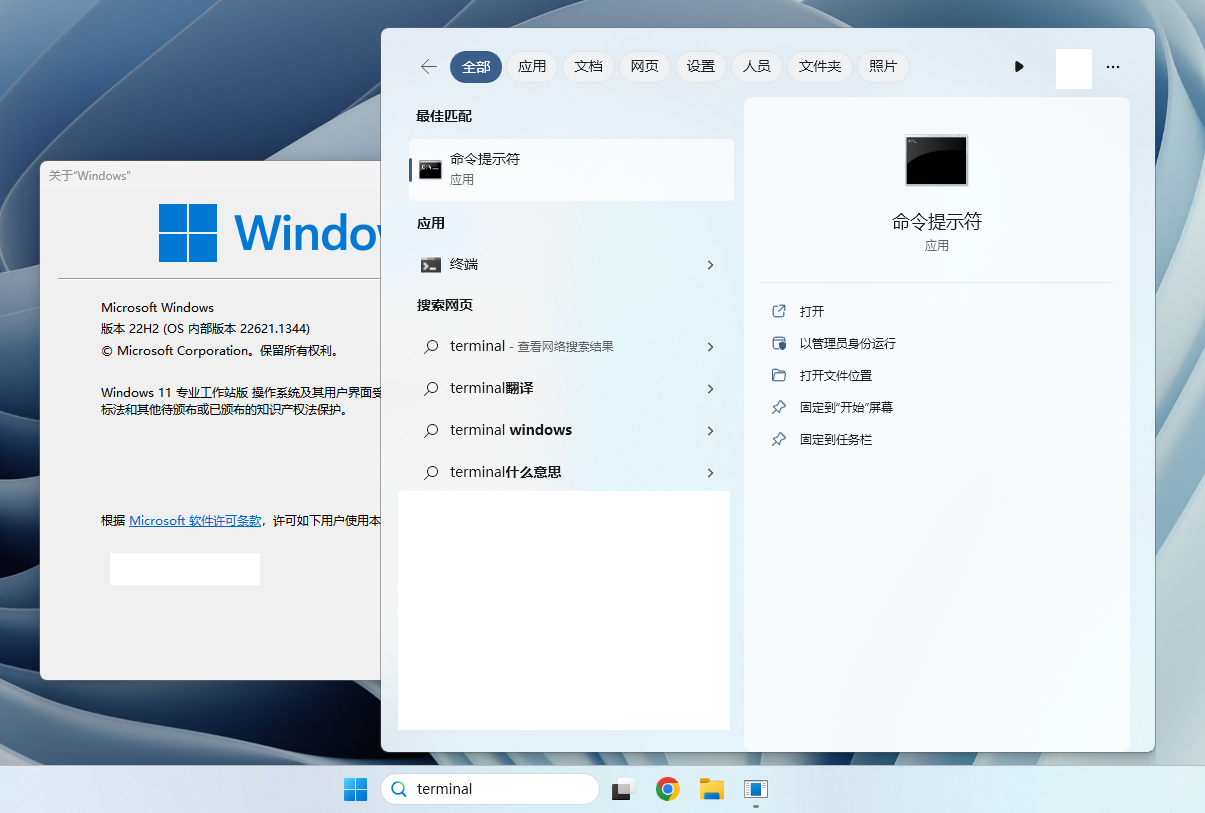Click the 终端 terminal icon
The height and width of the screenshot is (813, 1205).
[430, 265]
